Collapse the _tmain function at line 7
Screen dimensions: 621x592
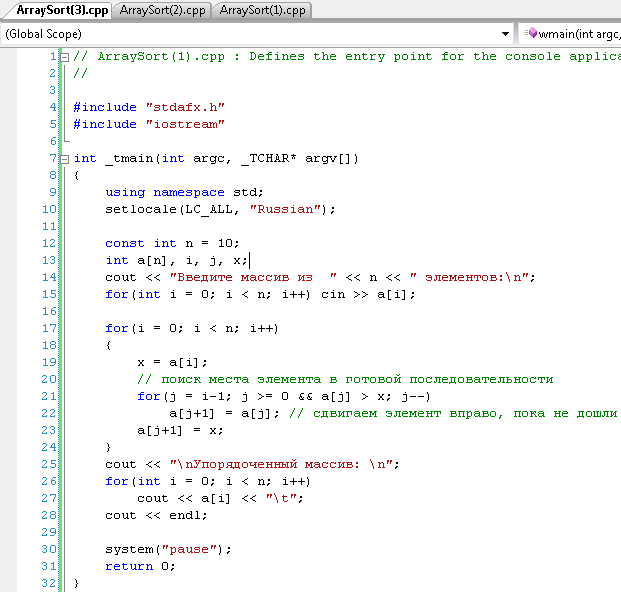[x=65, y=159]
